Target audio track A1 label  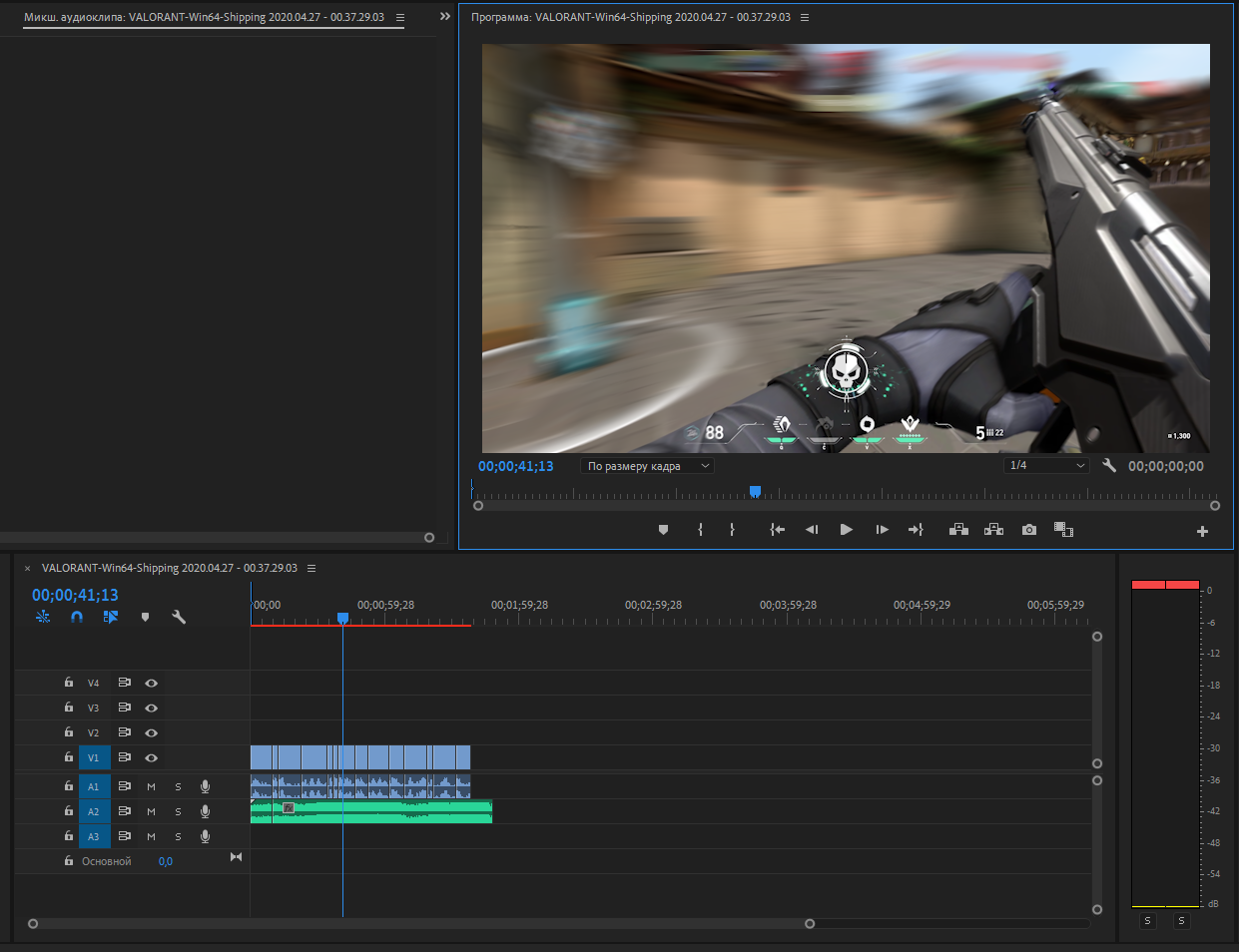point(94,786)
